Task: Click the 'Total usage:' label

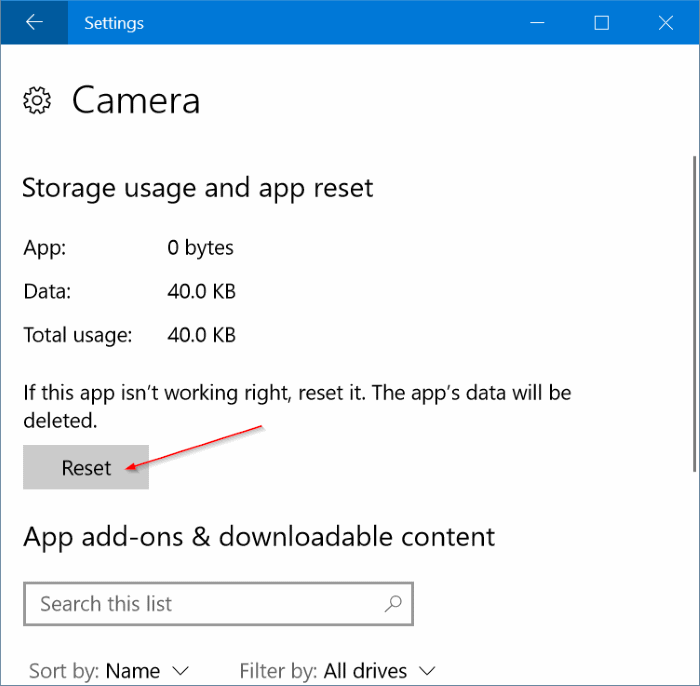Action: click(x=78, y=335)
